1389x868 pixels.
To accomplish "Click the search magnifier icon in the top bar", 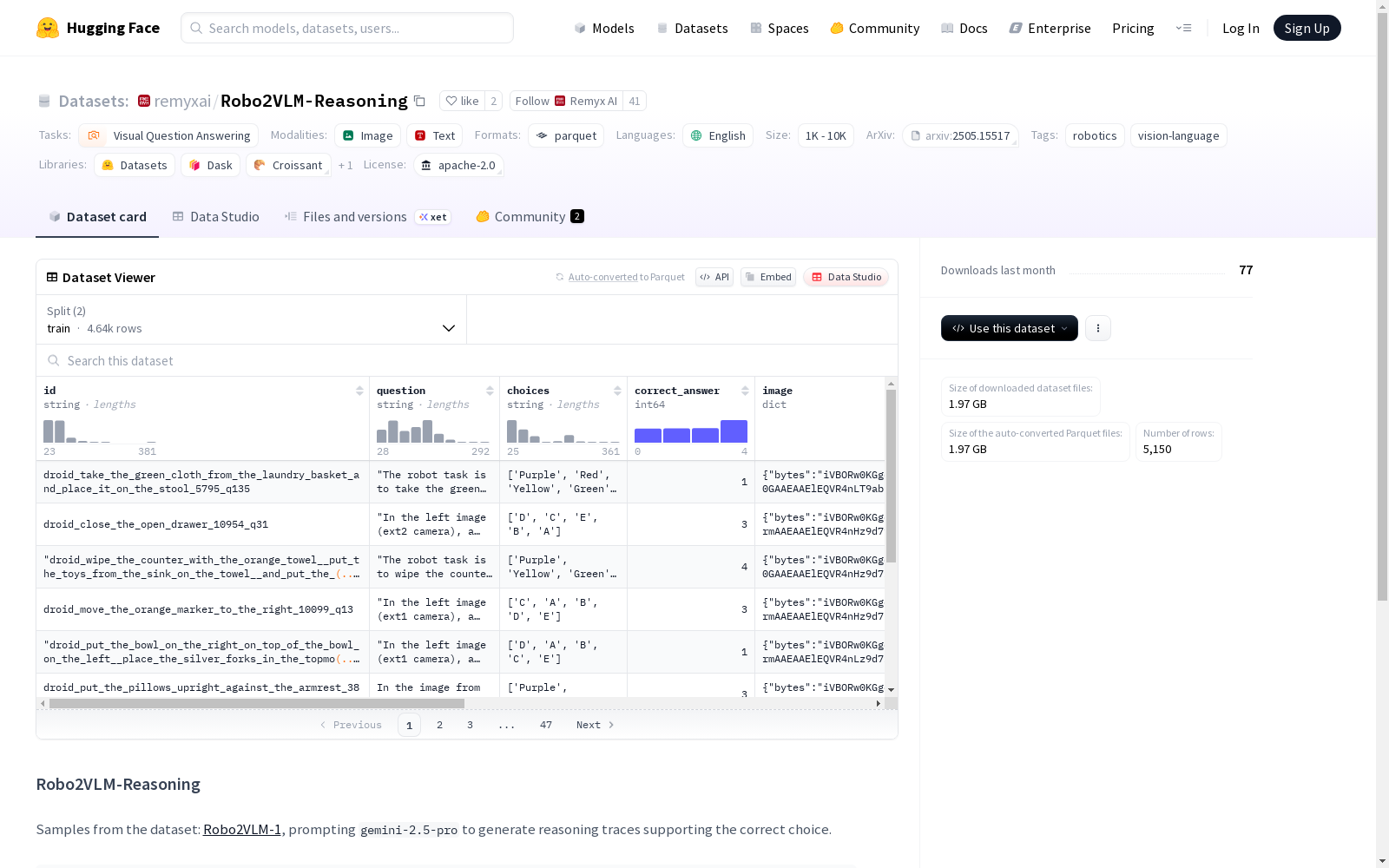I will tap(196, 28).
